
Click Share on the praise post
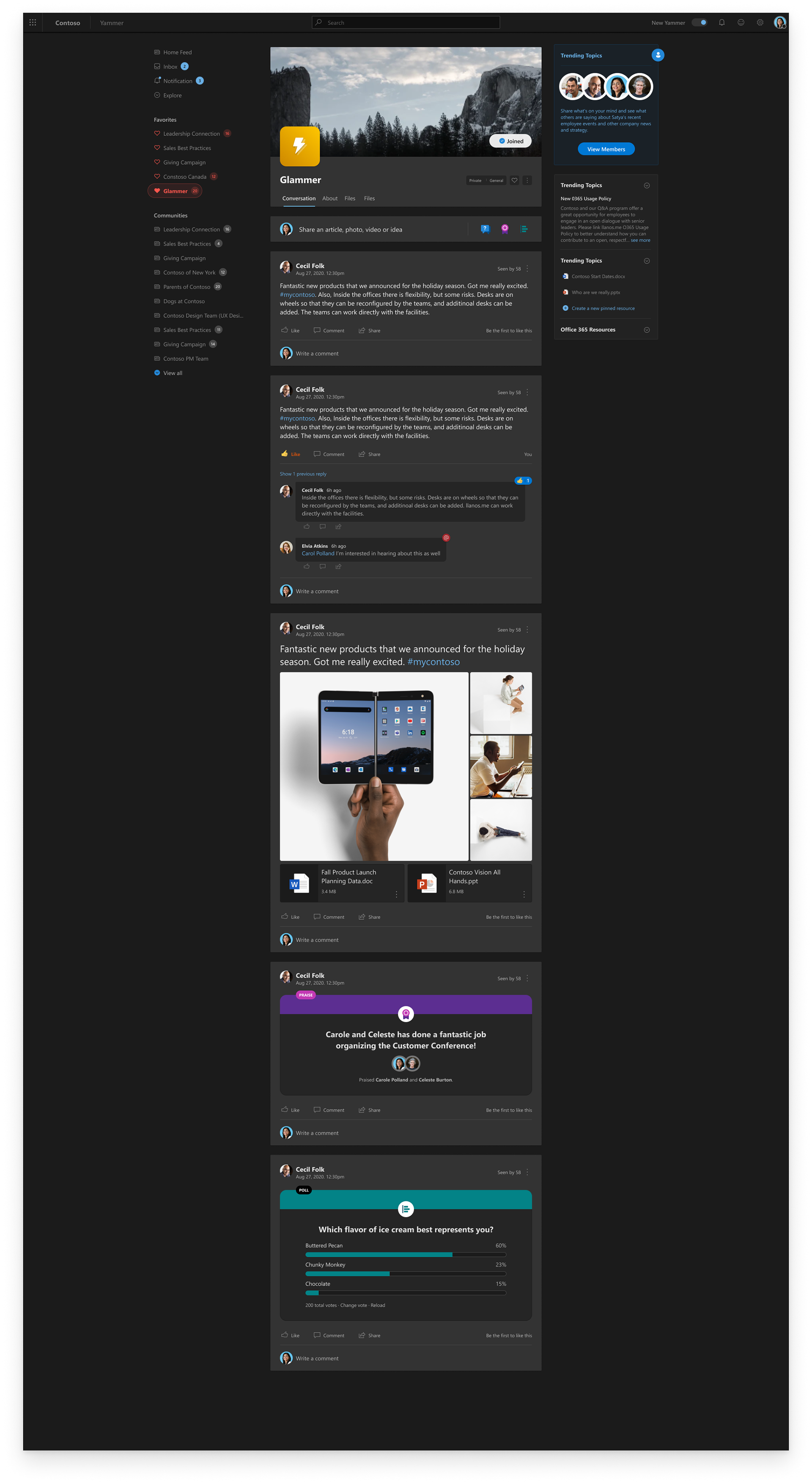pos(369,1110)
